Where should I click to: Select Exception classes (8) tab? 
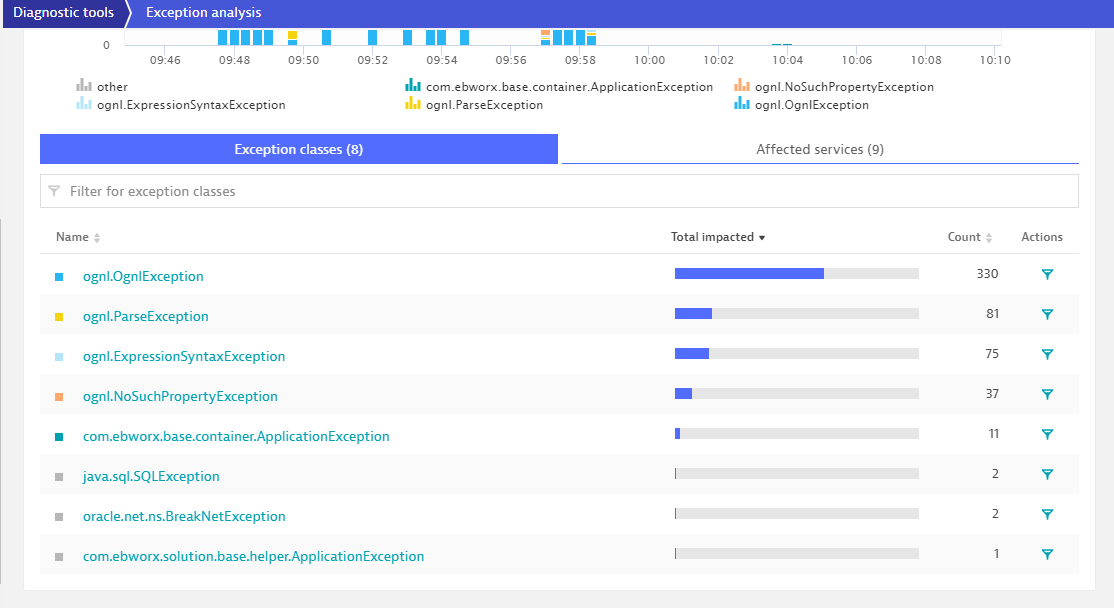tap(298, 149)
